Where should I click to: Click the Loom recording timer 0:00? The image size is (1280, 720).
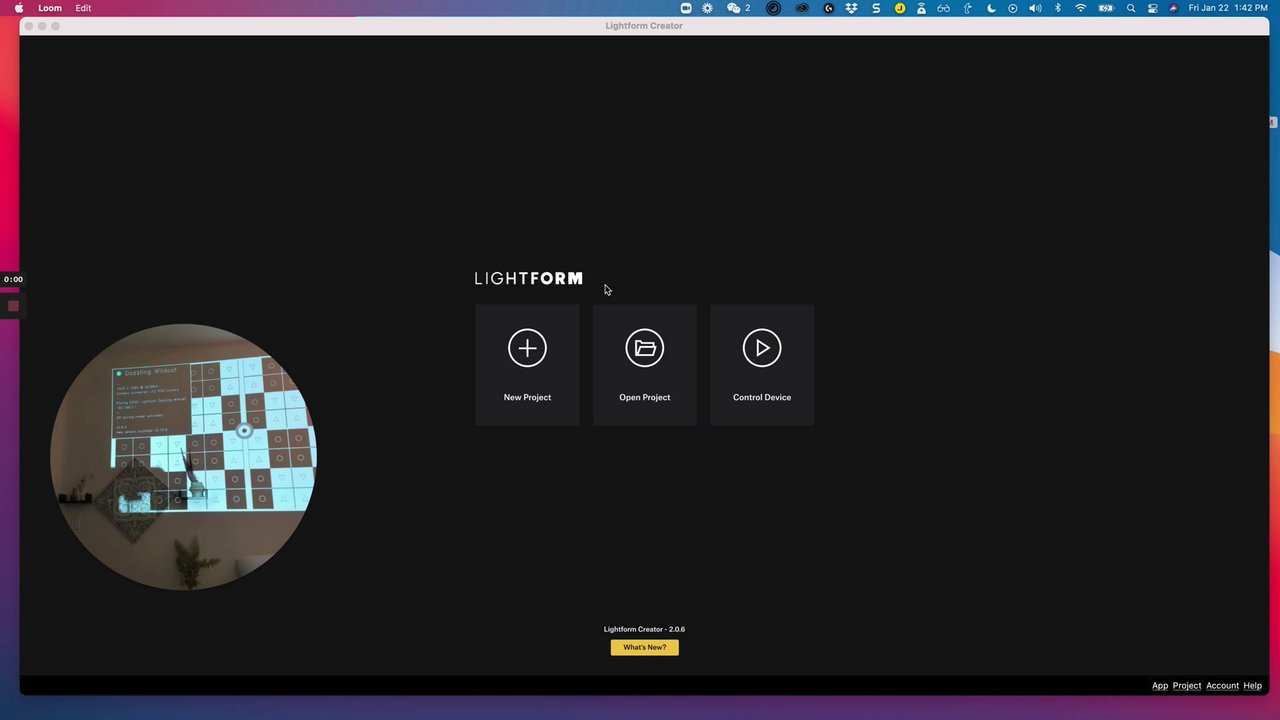(13, 279)
